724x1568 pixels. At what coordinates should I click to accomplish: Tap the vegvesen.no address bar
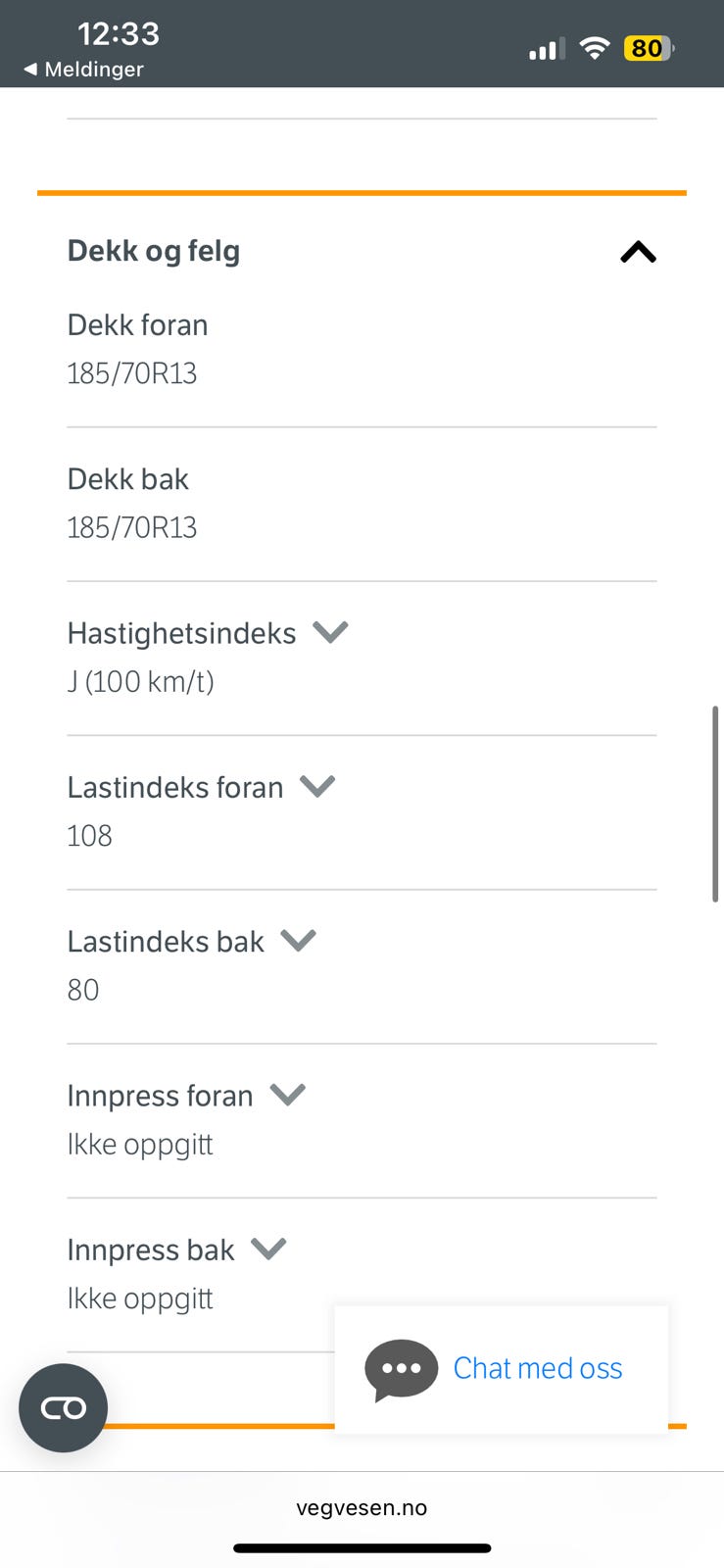pyautogui.click(x=362, y=1507)
